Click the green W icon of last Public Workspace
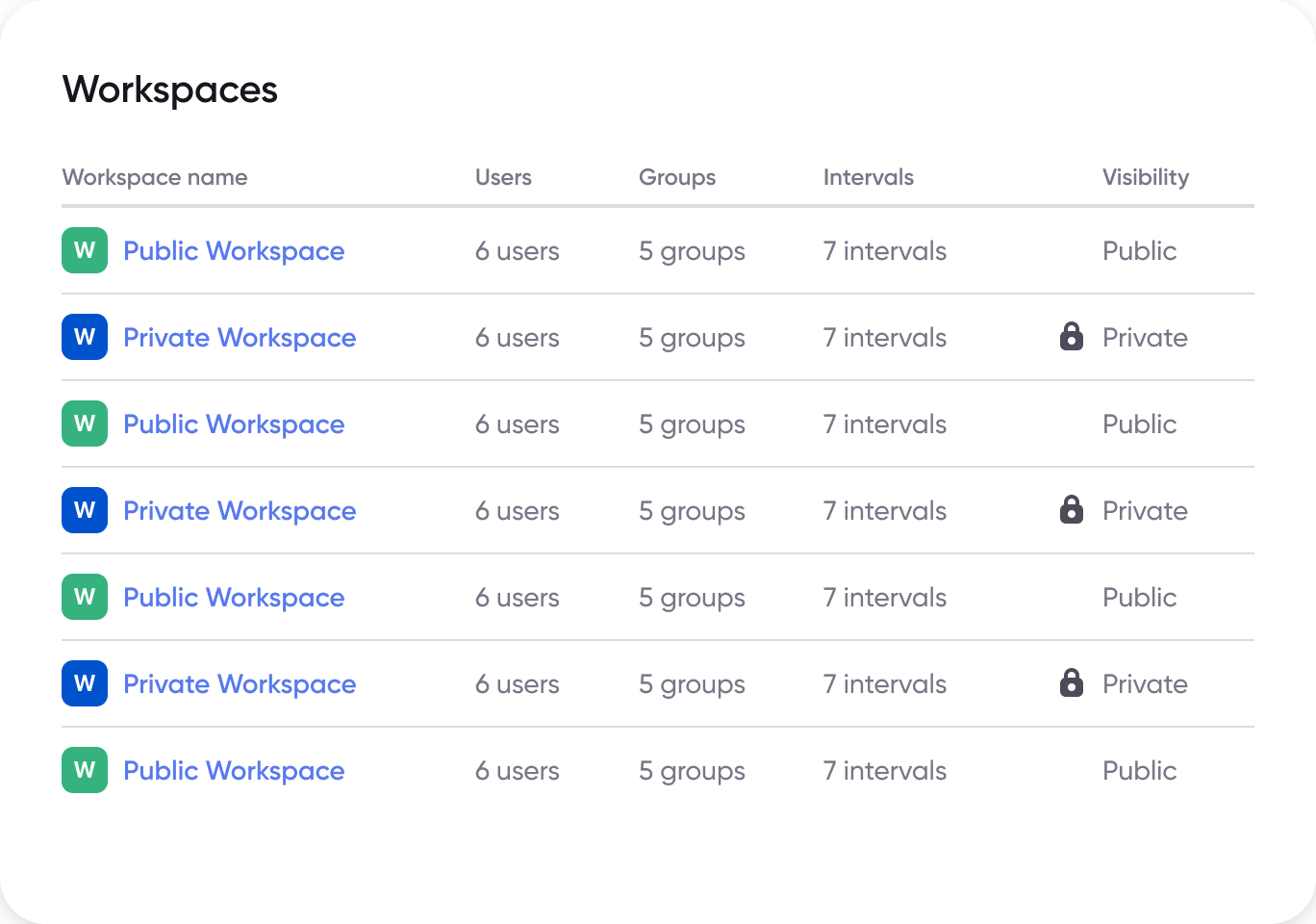This screenshot has height=924, width=1316. click(84, 770)
